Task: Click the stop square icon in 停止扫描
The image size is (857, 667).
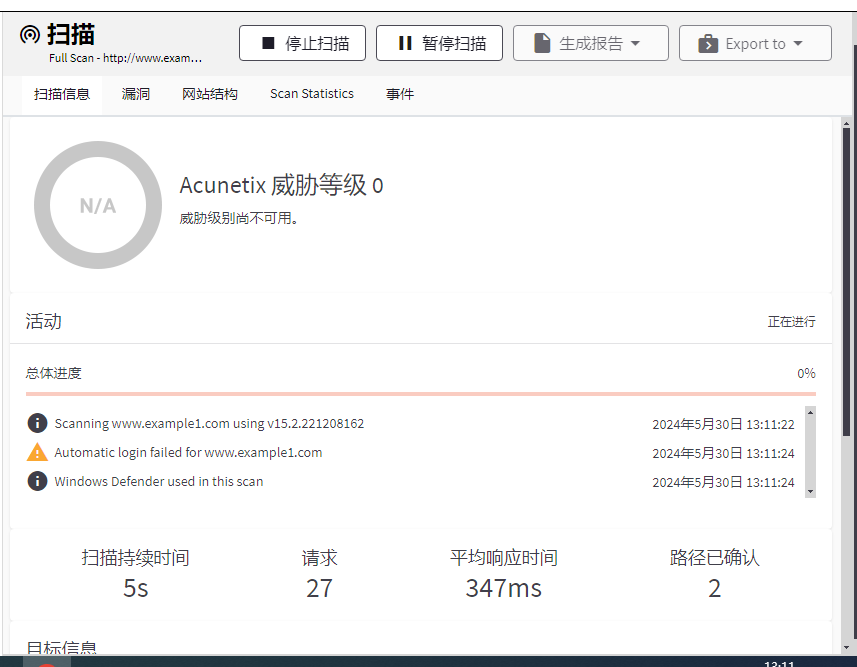Action: tap(268, 43)
